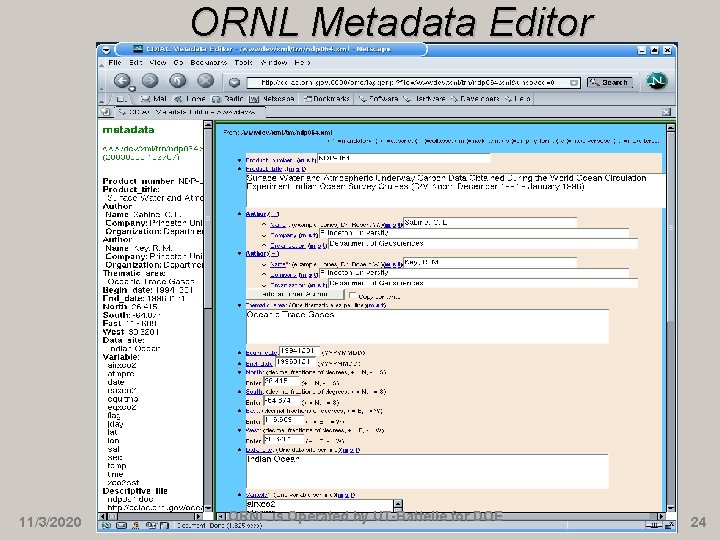
Task: Click the new tab icon left of tab
Action: (x=106, y=112)
